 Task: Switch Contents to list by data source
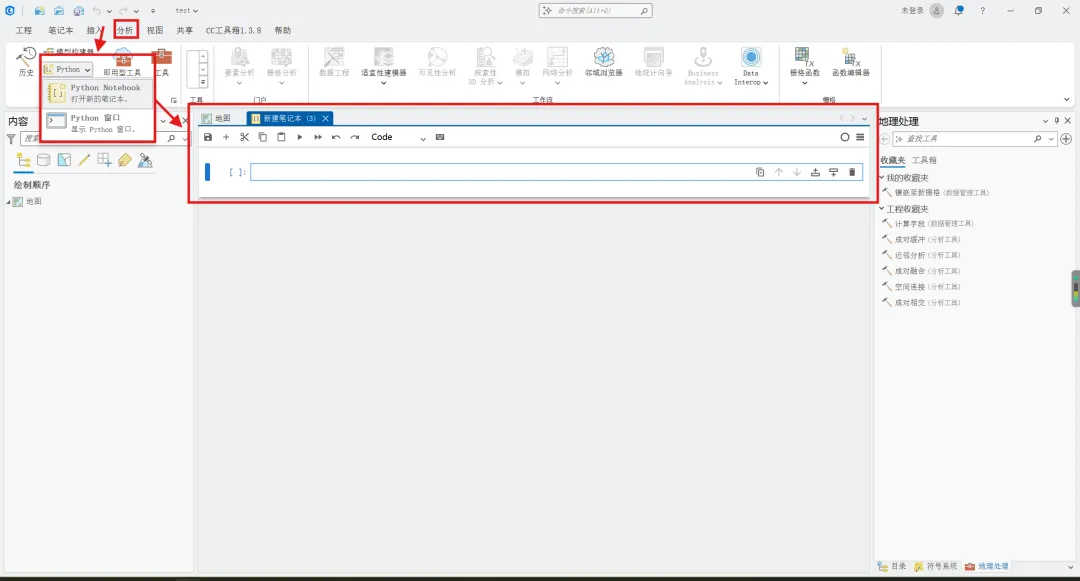[43, 160]
